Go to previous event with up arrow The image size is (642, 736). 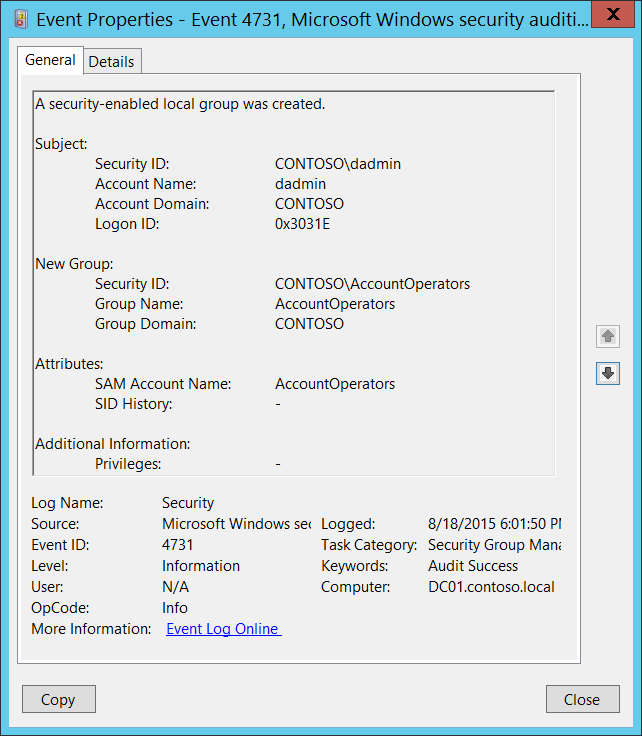[x=607, y=337]
